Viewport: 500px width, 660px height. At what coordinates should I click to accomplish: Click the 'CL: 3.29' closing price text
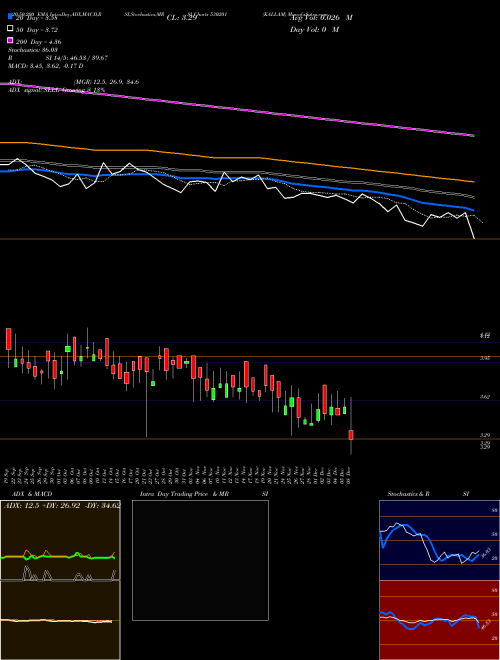pyautogui.click(x=182, y=18)
